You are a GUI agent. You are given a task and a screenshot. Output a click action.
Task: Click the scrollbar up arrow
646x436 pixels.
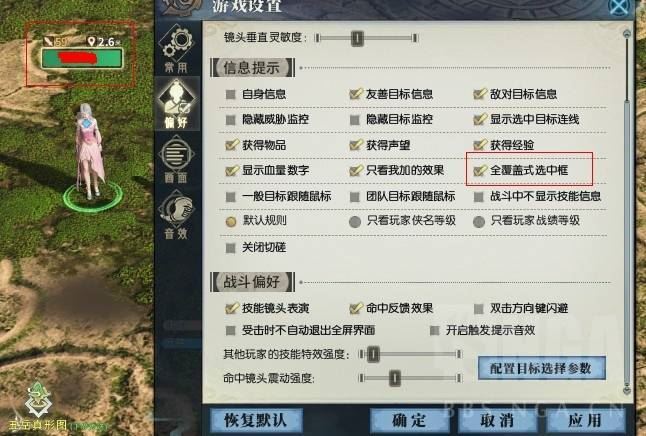tap(627, 34)
